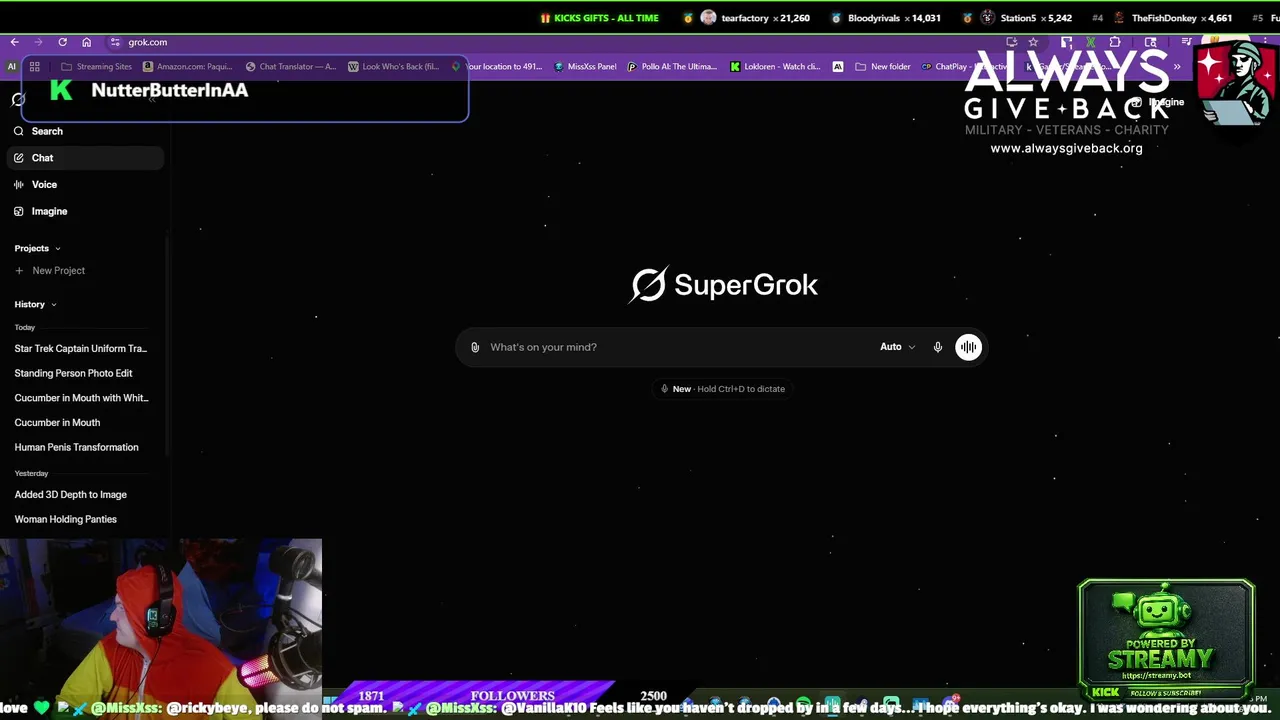The width and height of the screenshot is (1280, 720).
Task: Open Search in the Grok sidebar
Action: tap(84, 131)
